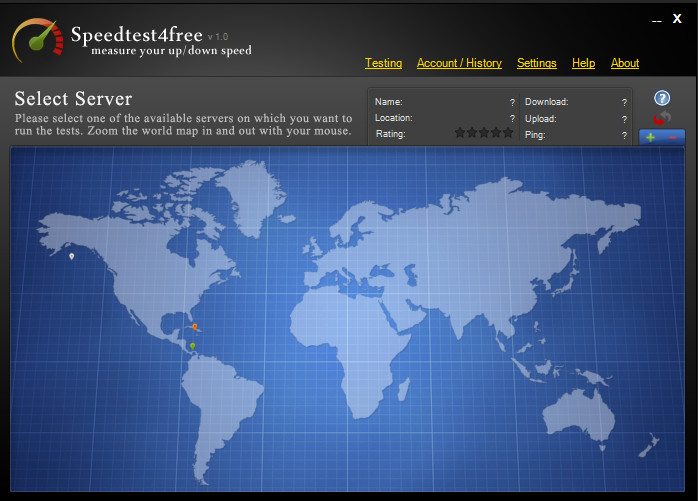Click the 'Select Server' heading
Viewport: 698px width, 501px height.
73,98
